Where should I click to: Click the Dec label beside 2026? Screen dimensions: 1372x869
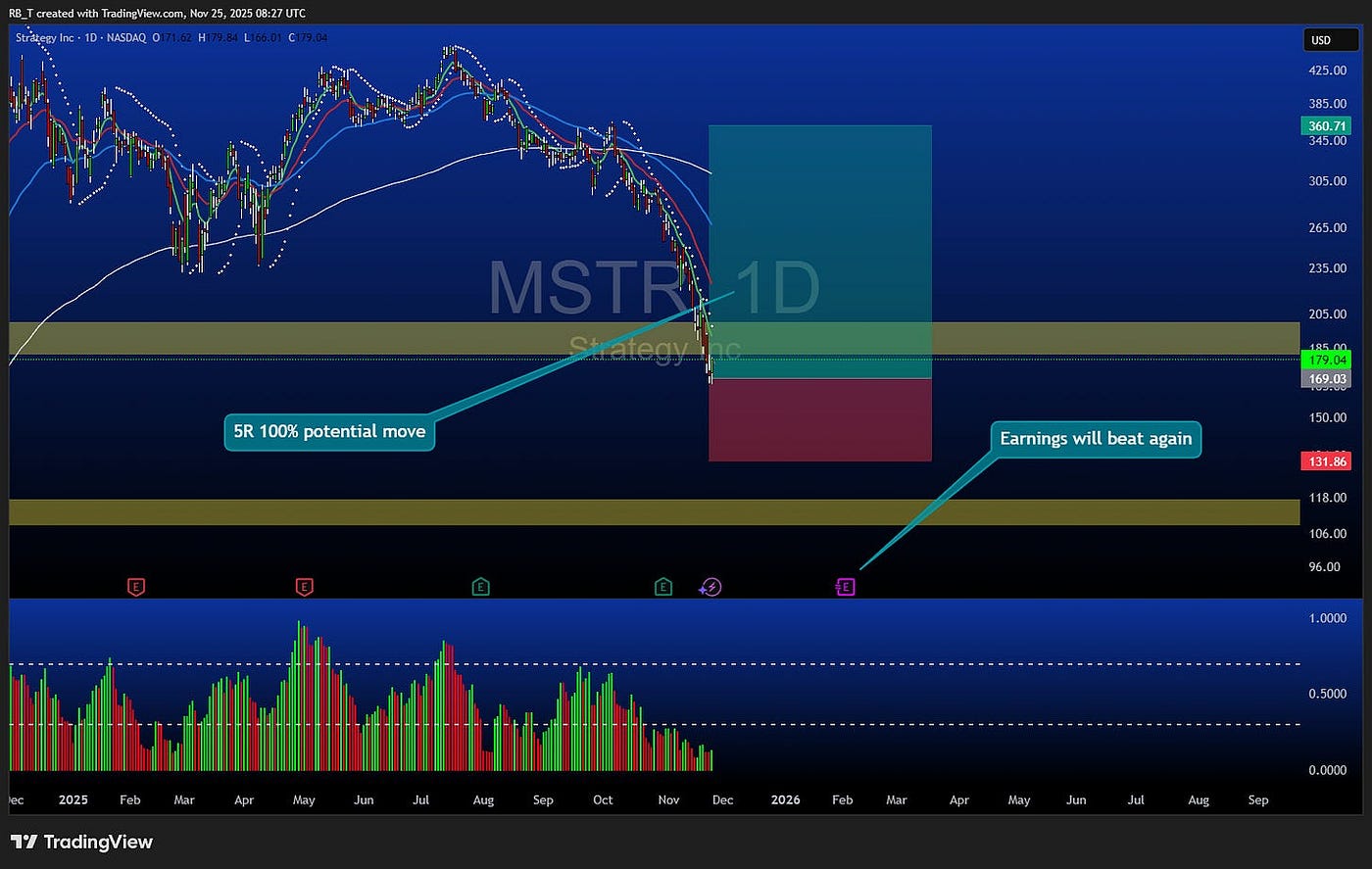(x=722, y=799)
